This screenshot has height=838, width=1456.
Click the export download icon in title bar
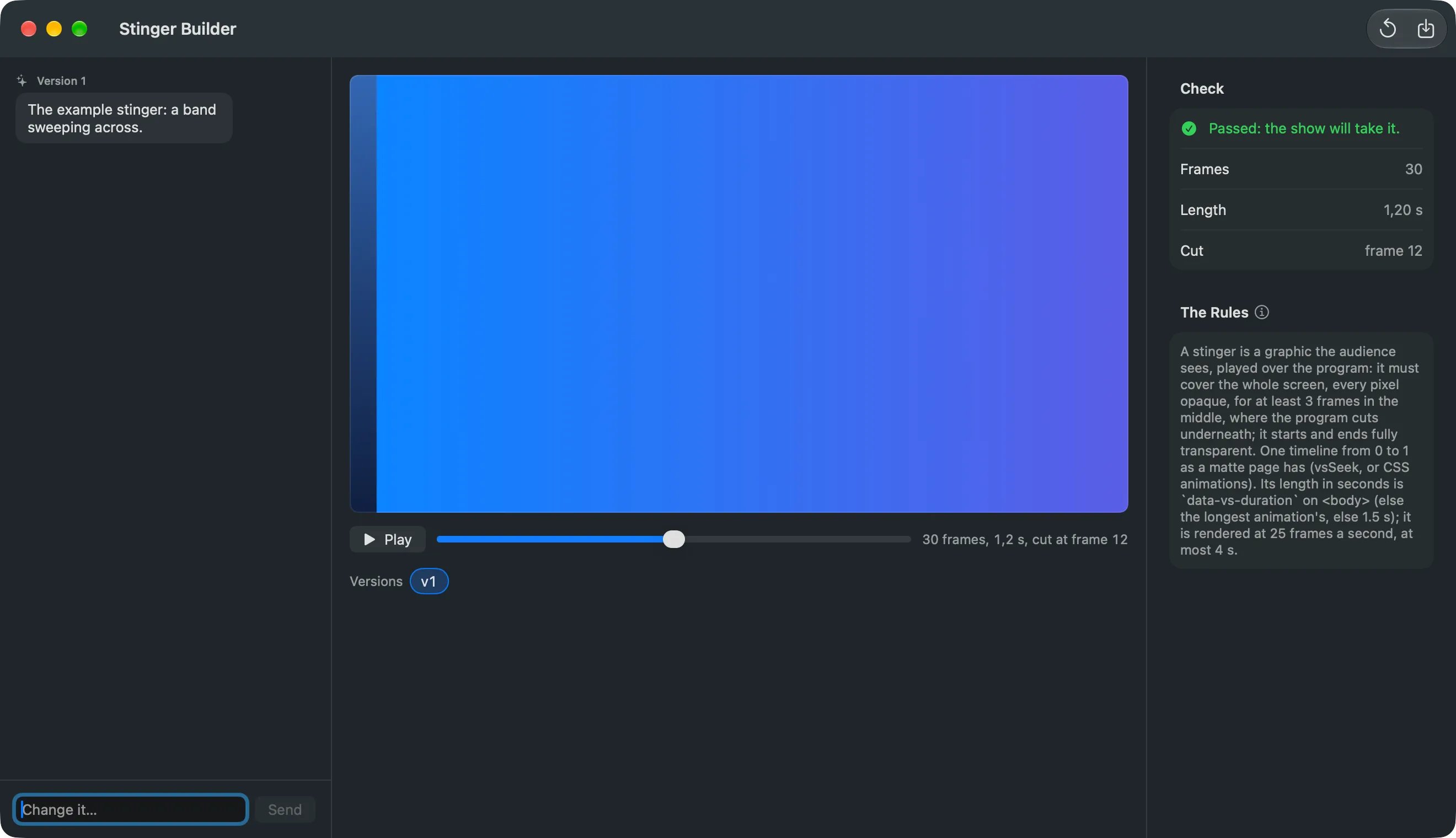(x=1426, y=28)
